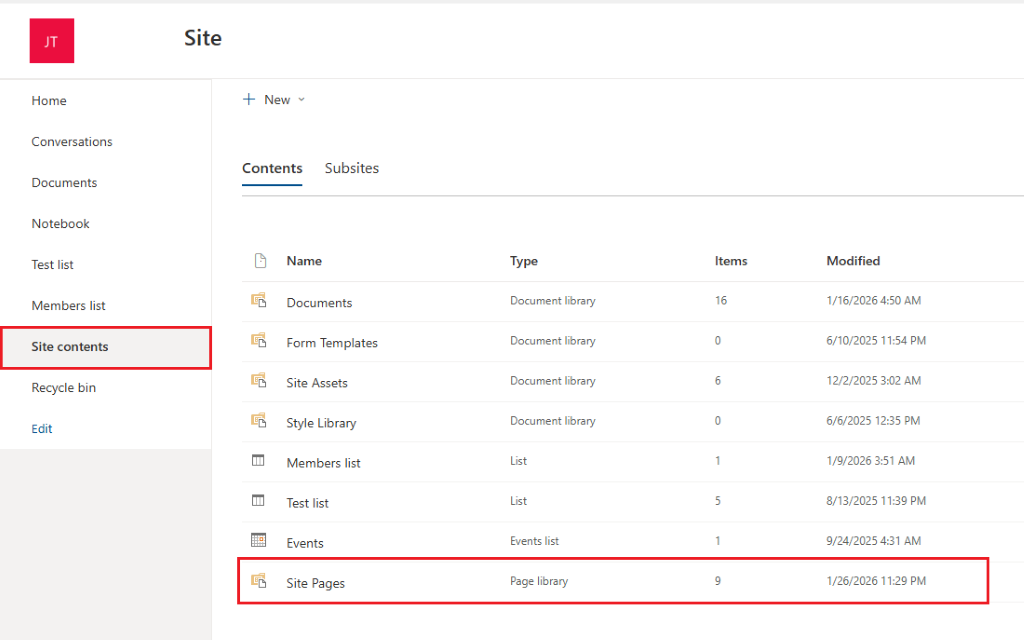The width and height of the screenshot is (1024, 640).
Task: Click modified date '12/2/2025 3:02 AM'
Action: click(873, 380)
